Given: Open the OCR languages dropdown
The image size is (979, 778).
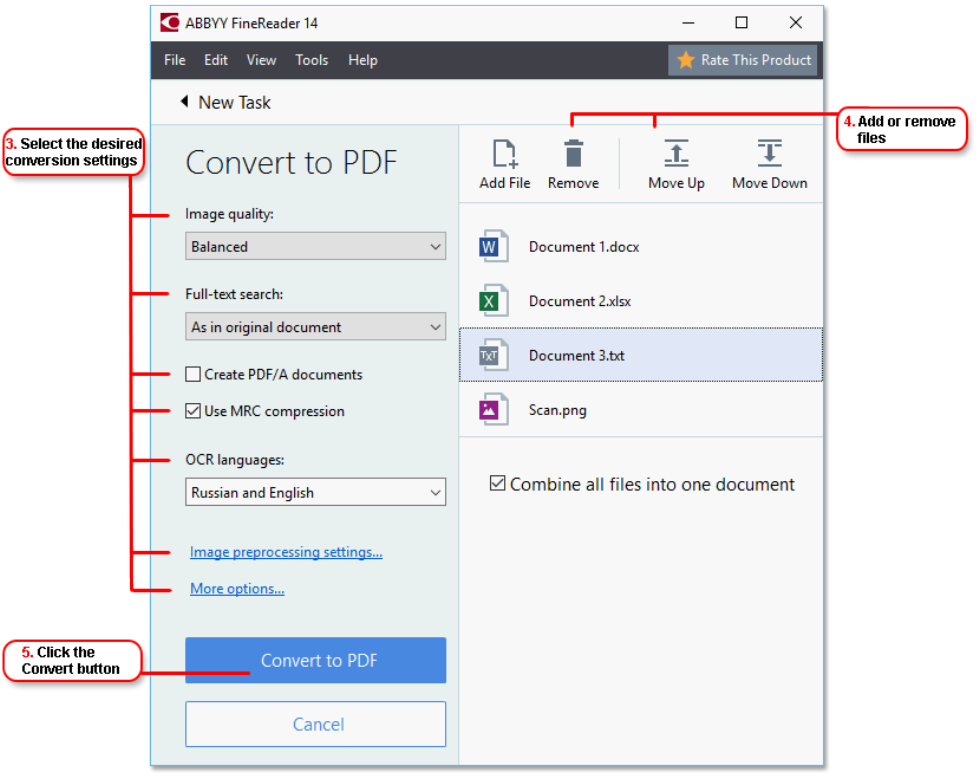Looking at the screenshot, I should click(315, 492).
